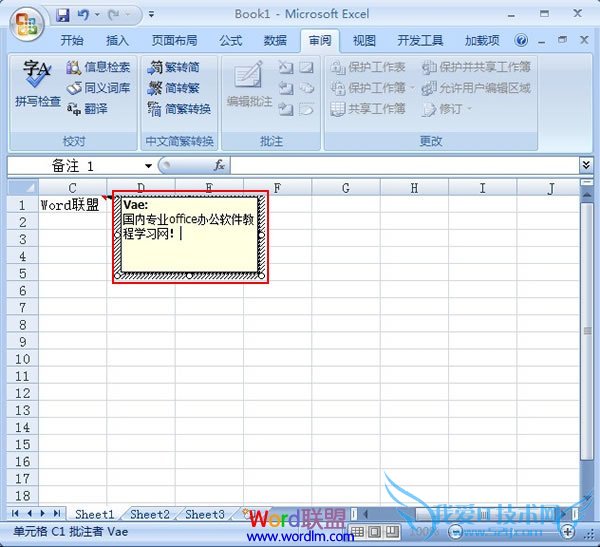
Task: Convert text with 简转繁
Action: pyautogui.click(x=174, y=88)
